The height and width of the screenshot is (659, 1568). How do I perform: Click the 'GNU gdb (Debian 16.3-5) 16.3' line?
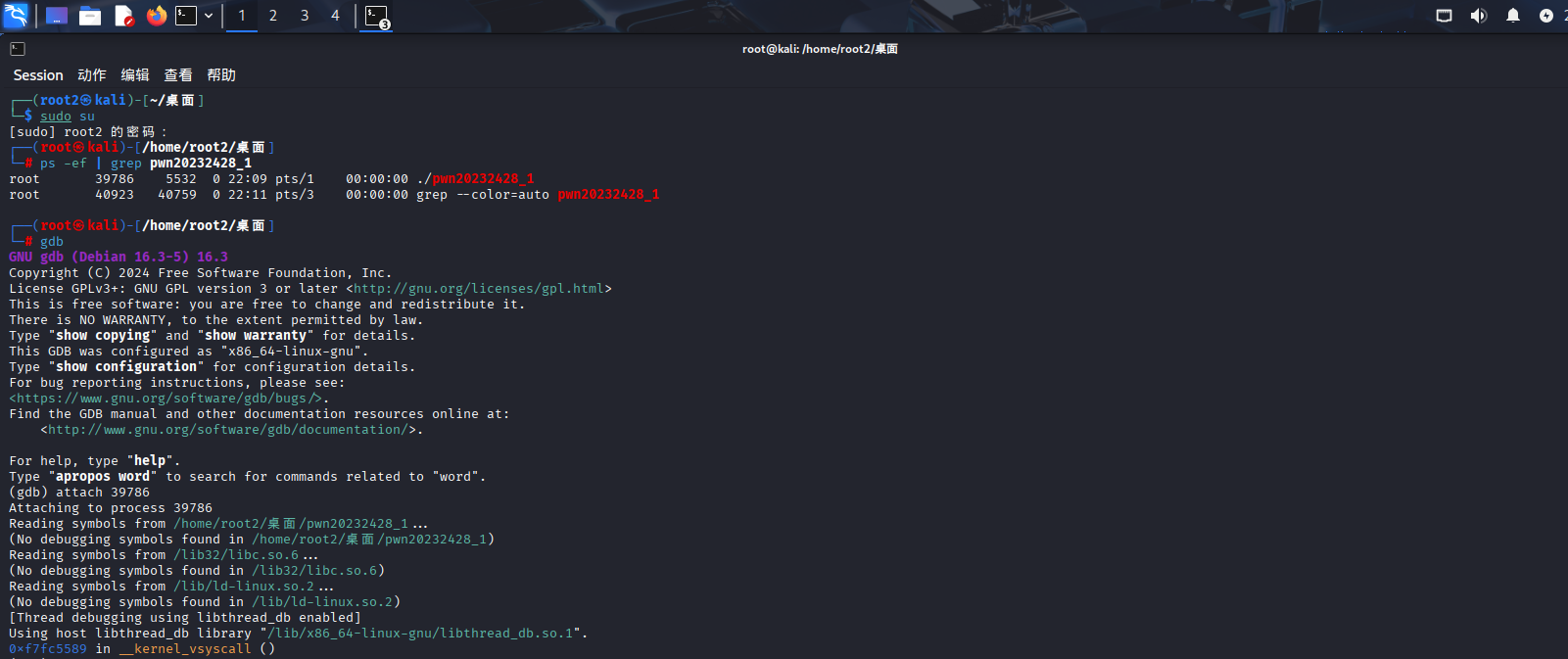click(119, 258)
